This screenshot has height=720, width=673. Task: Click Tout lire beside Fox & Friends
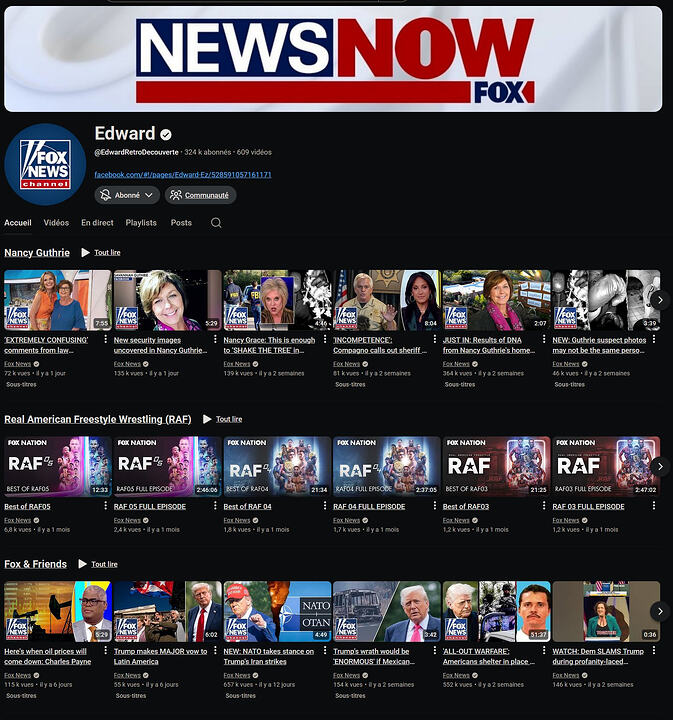click(104, 564)
